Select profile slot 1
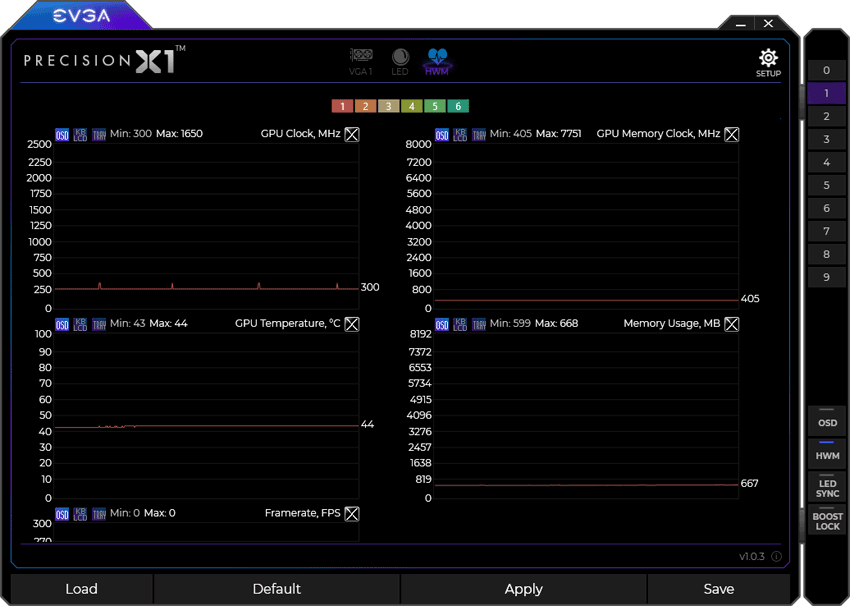The width and height of the screenshot is (850, 606). pos(826,93)
